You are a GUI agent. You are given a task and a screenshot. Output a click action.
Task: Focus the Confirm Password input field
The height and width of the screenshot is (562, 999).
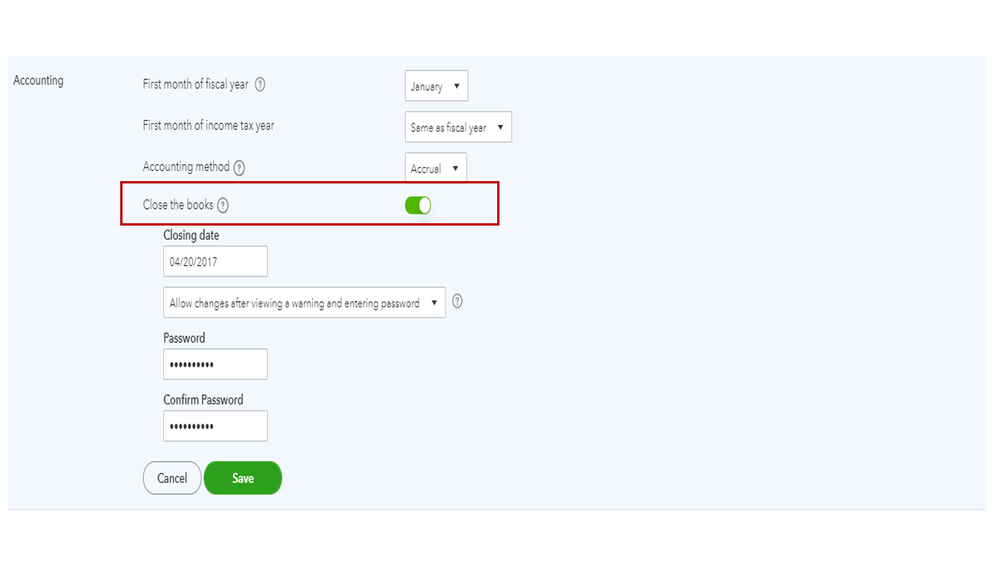(x=215, y=426)
